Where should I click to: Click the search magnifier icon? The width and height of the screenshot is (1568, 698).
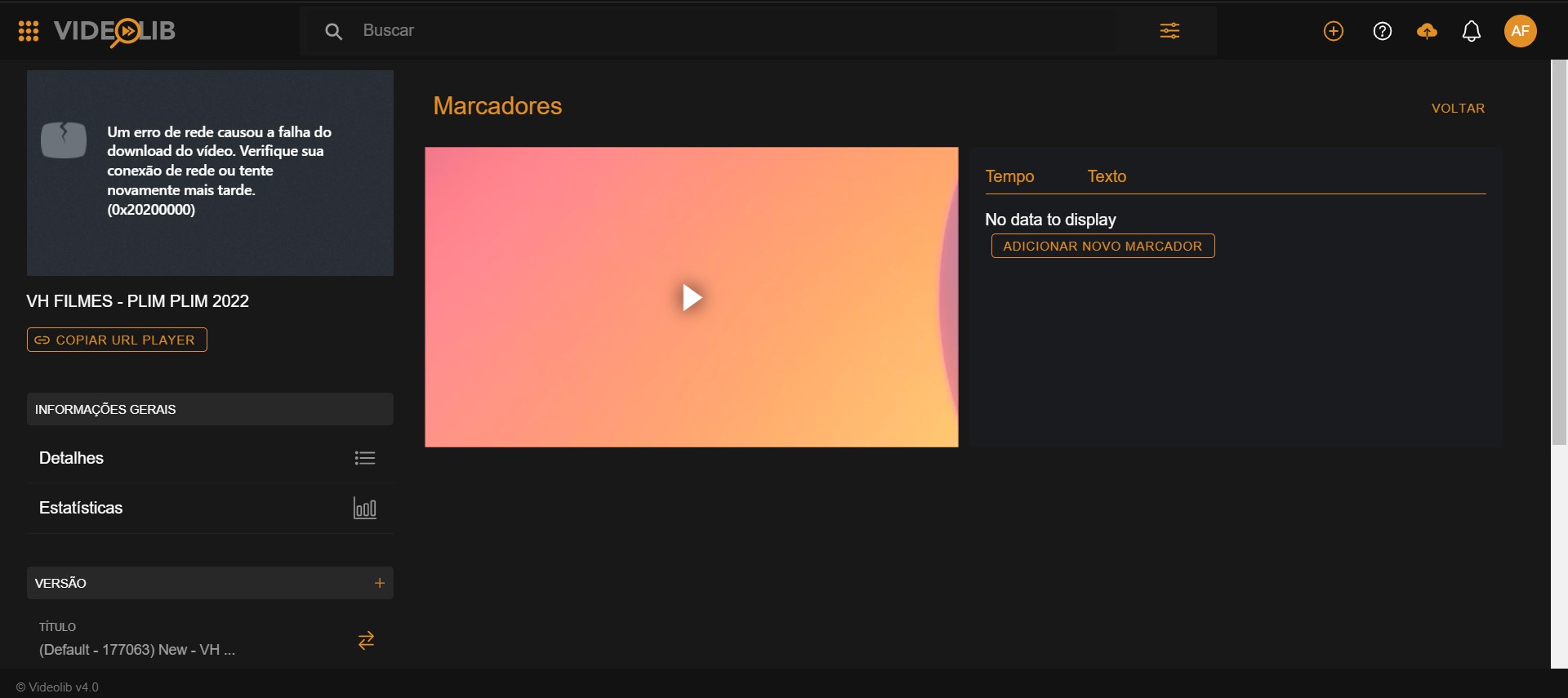point(333,31)
